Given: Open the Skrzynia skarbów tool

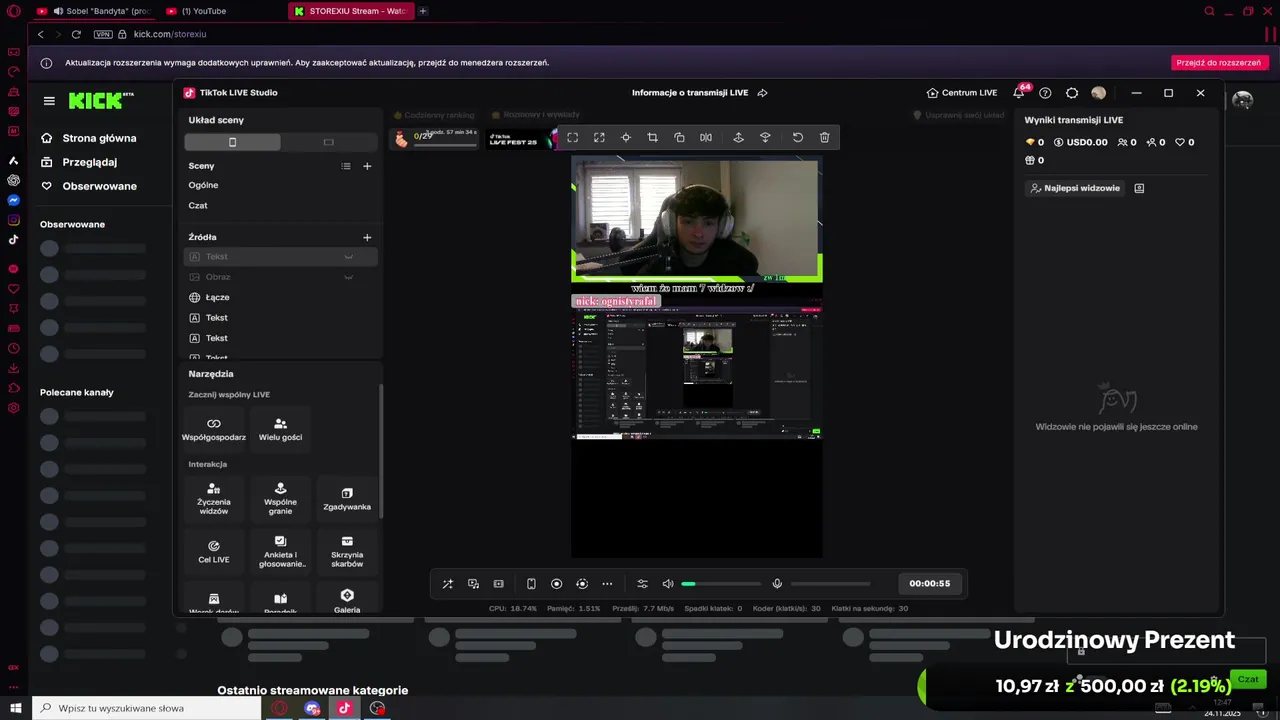Looking at the screenshot, I should click(347, 551).
